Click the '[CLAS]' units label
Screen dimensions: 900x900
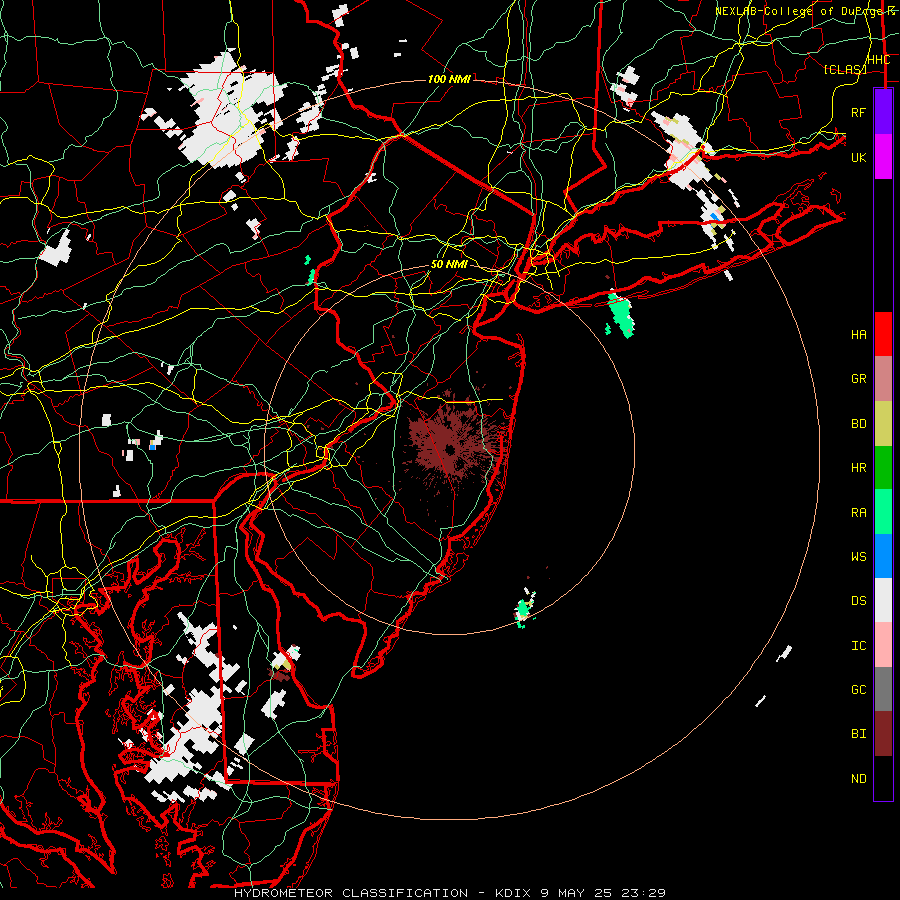coord(845,69)
